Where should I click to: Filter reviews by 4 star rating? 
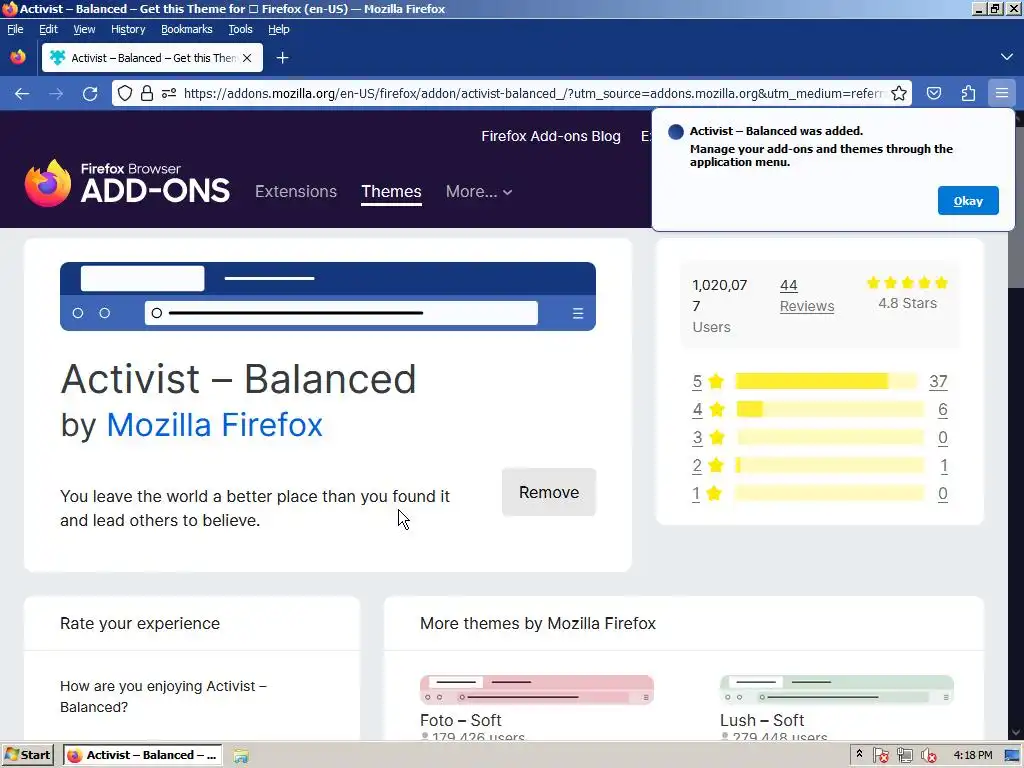(x=709, y=409)
